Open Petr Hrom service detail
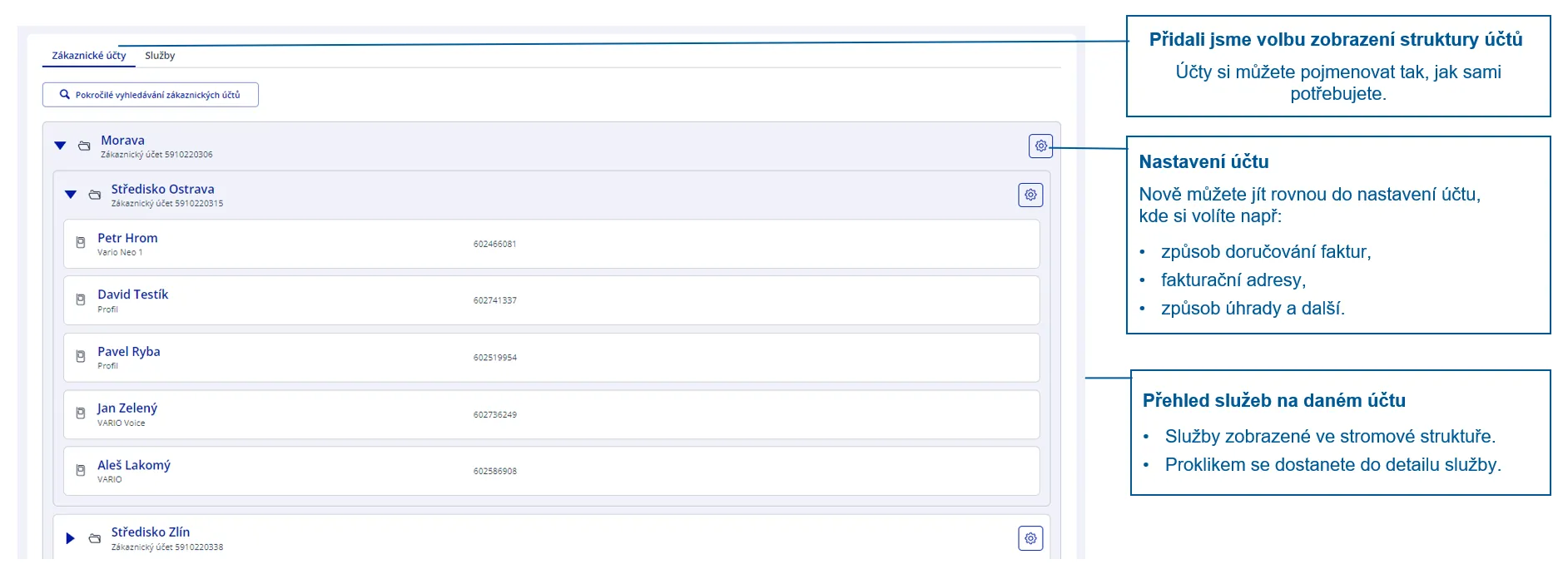Image resolution: width=1568 pixels, height=579 pixels. pyautogui.click(x=127, y=238)
